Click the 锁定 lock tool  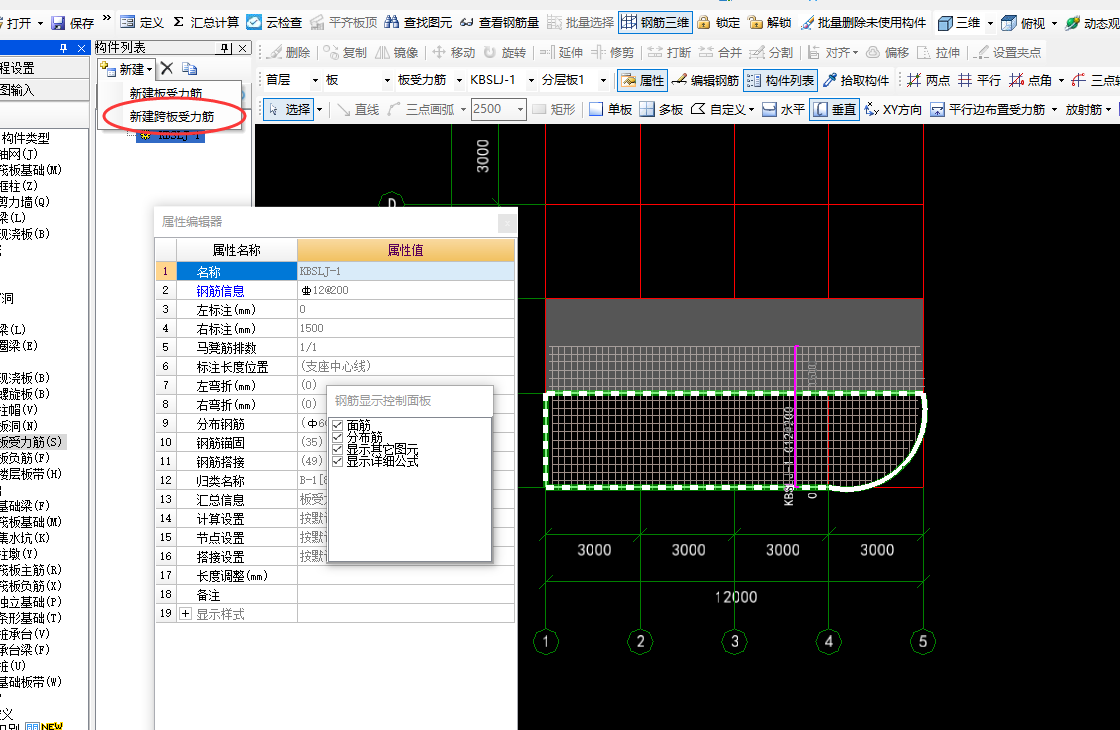[x=719, y=23]
